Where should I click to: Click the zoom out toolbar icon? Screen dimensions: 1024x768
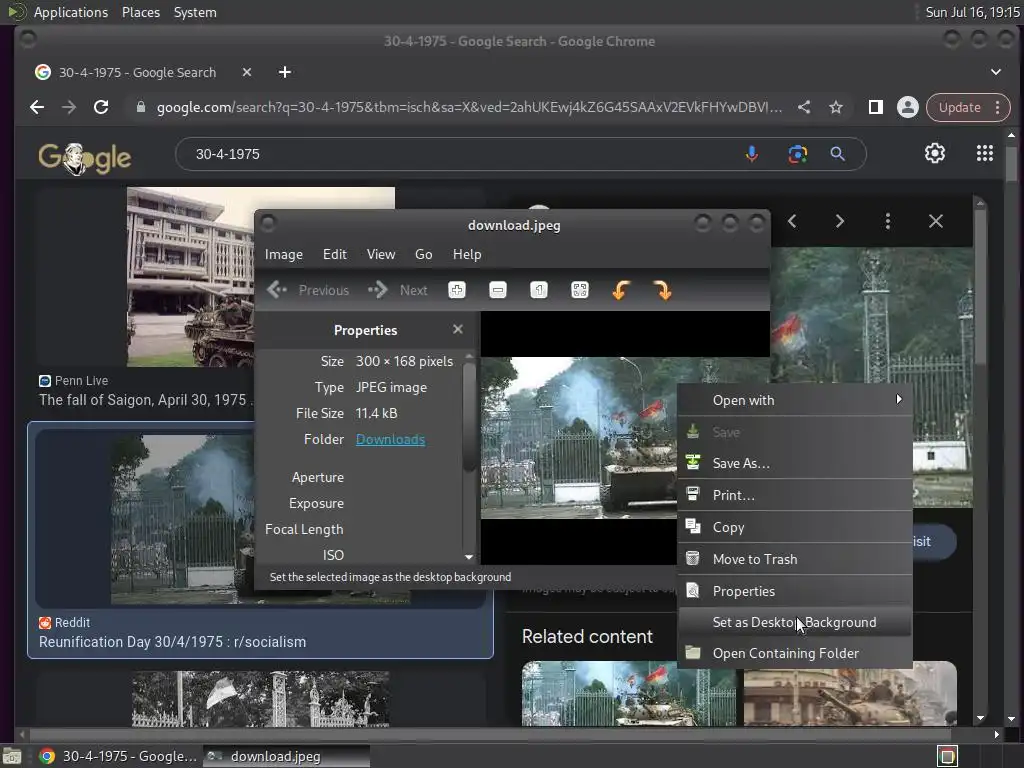click(x=498, y=290)
